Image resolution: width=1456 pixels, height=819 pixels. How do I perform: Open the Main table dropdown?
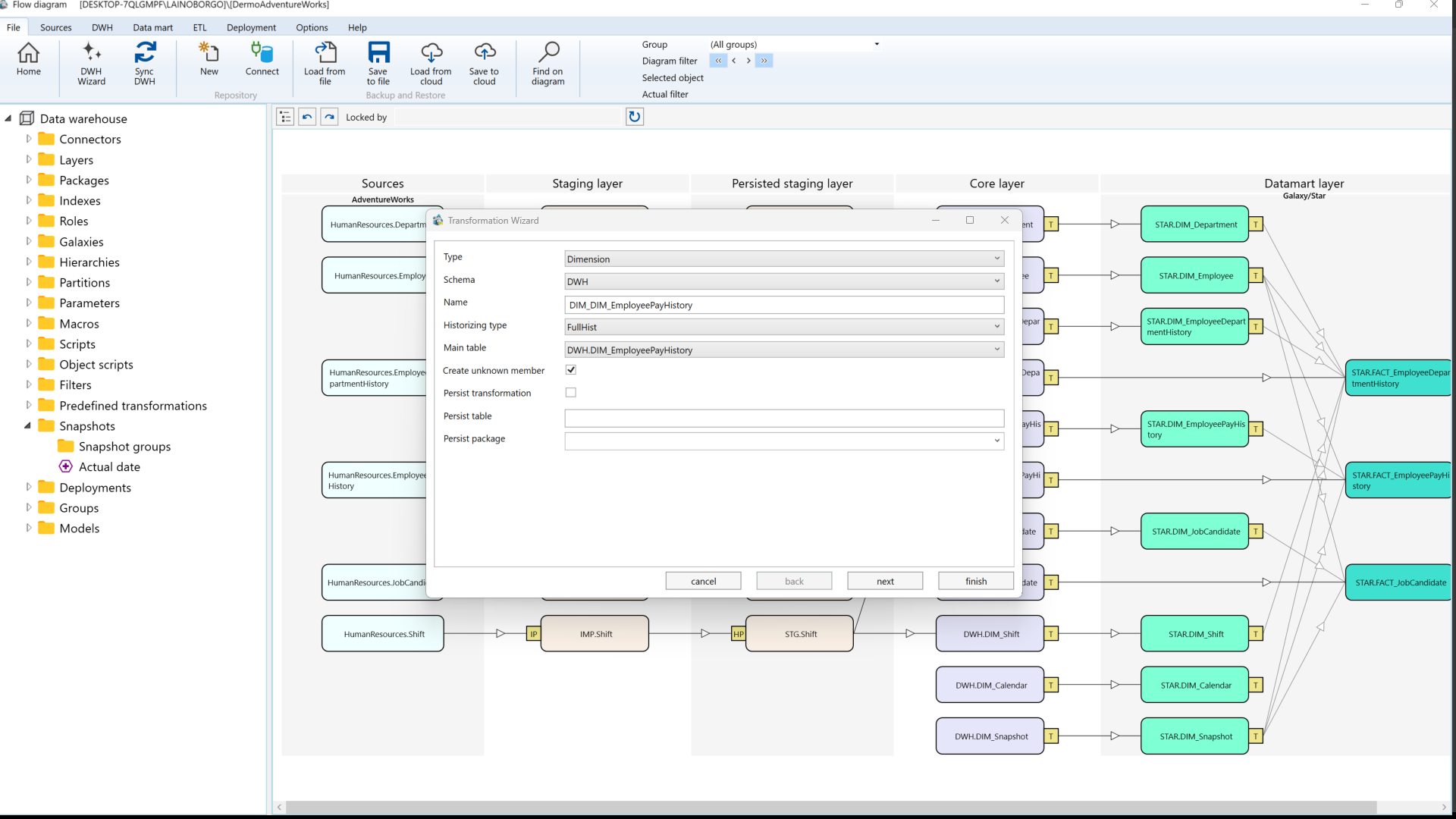[784, 350]
